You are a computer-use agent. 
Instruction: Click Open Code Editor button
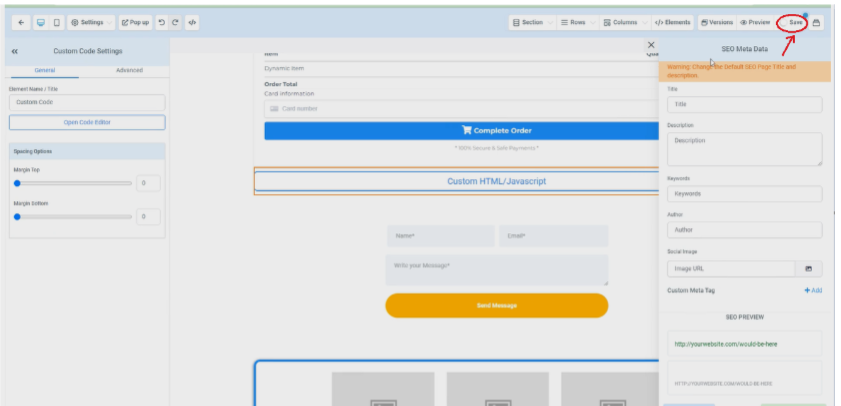(x=87, y=122)
